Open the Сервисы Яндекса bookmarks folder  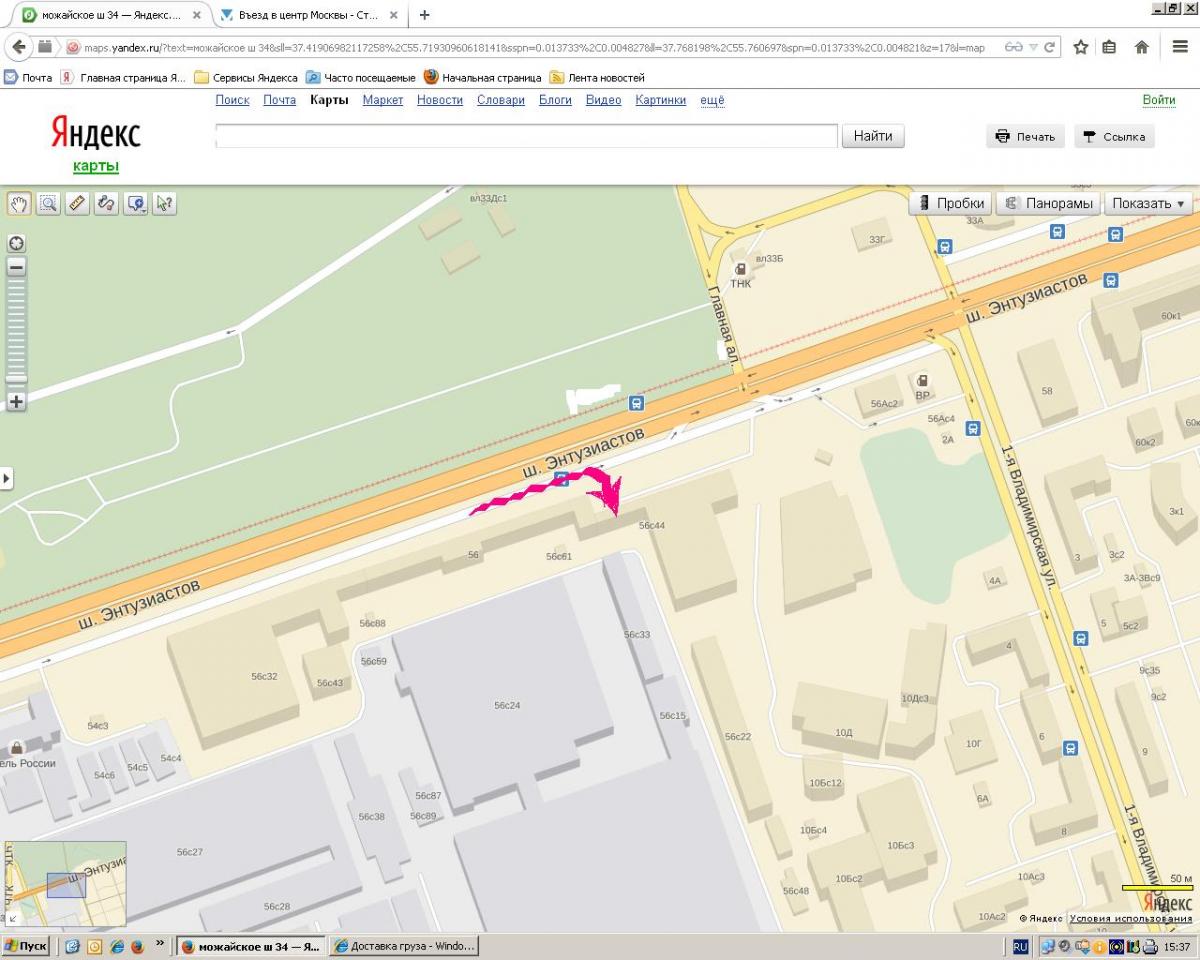coord(246,77)
